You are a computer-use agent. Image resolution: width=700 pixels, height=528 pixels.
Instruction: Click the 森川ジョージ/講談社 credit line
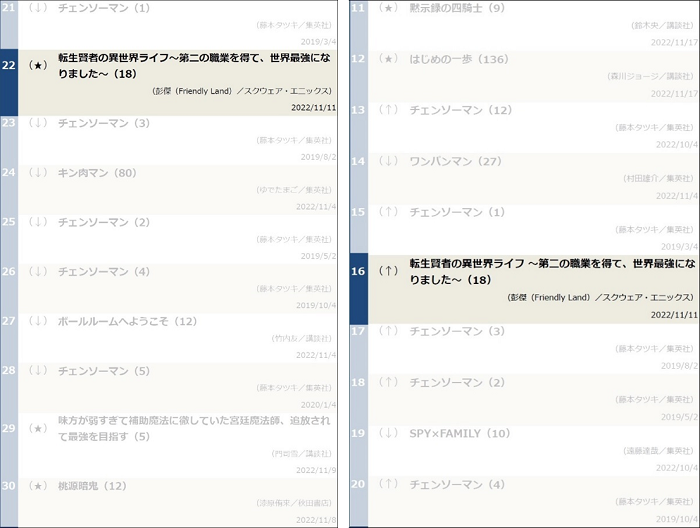point(650,76)
